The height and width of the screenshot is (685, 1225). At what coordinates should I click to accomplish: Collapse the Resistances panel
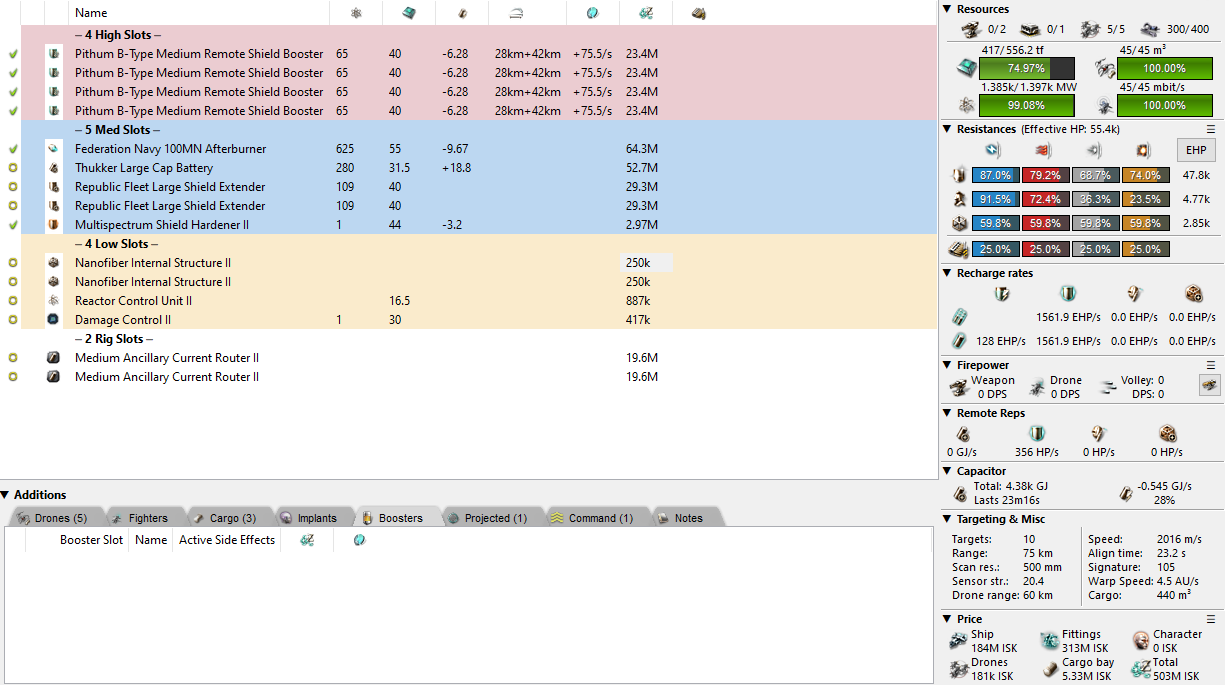948,129
